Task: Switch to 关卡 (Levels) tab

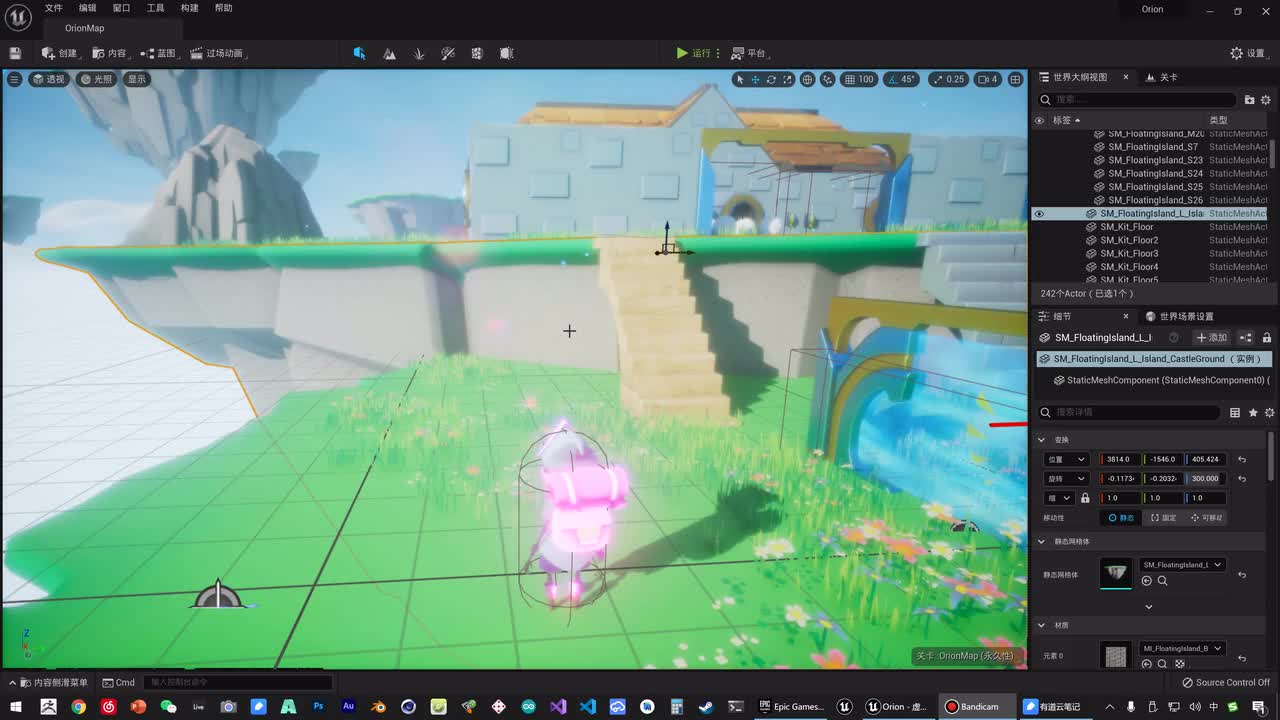Action: click(1162, 77)
